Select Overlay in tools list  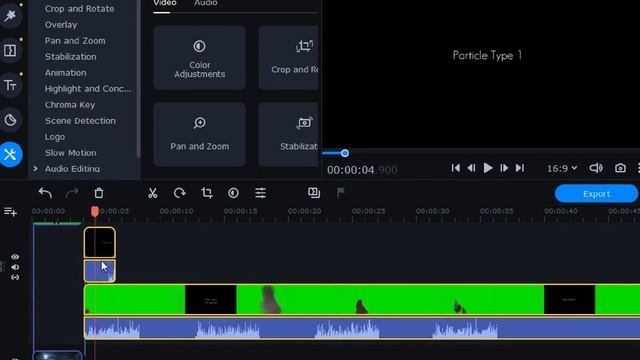pos(61,25)
